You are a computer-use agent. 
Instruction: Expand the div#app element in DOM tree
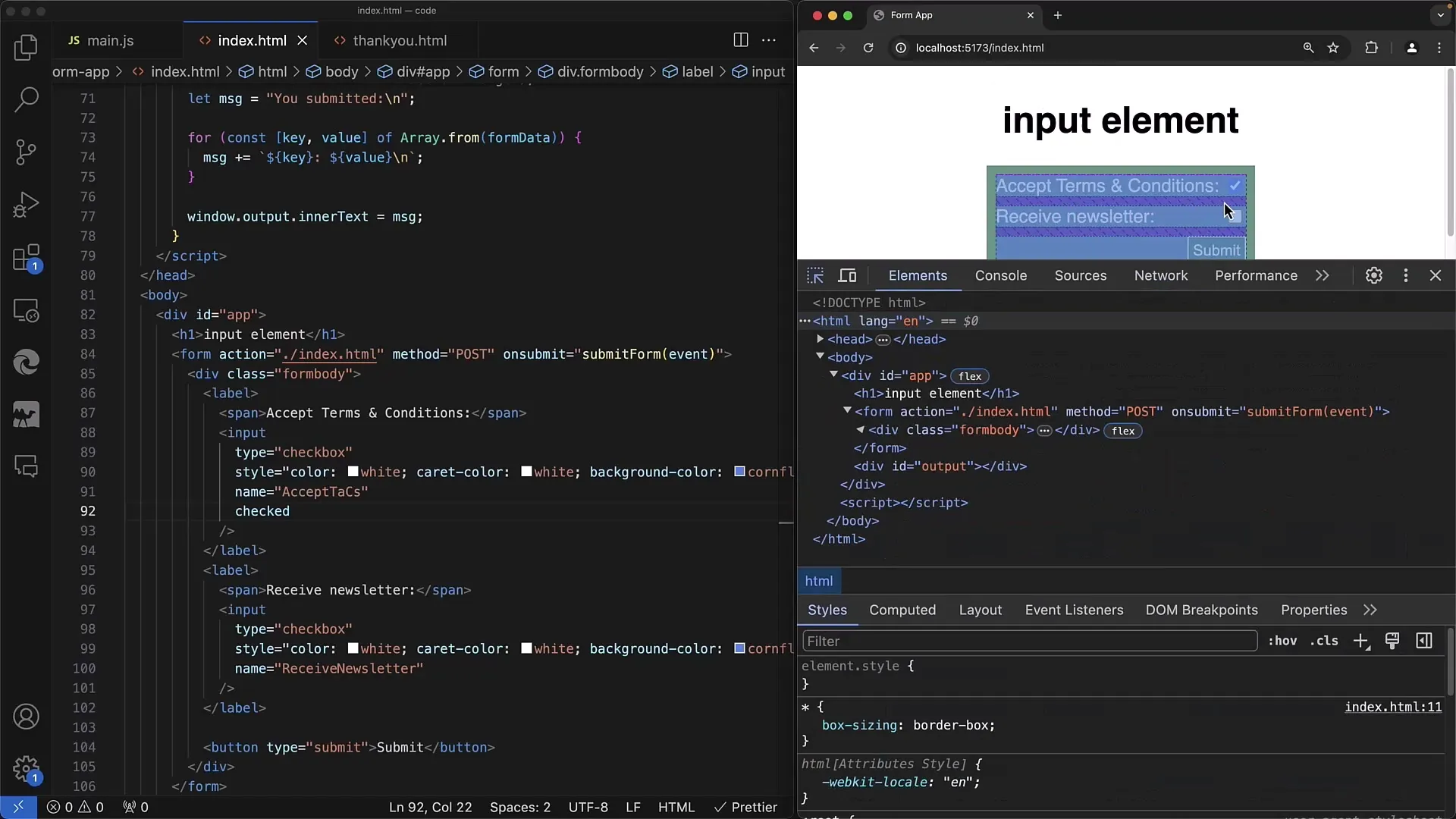[x=833, y=375]
